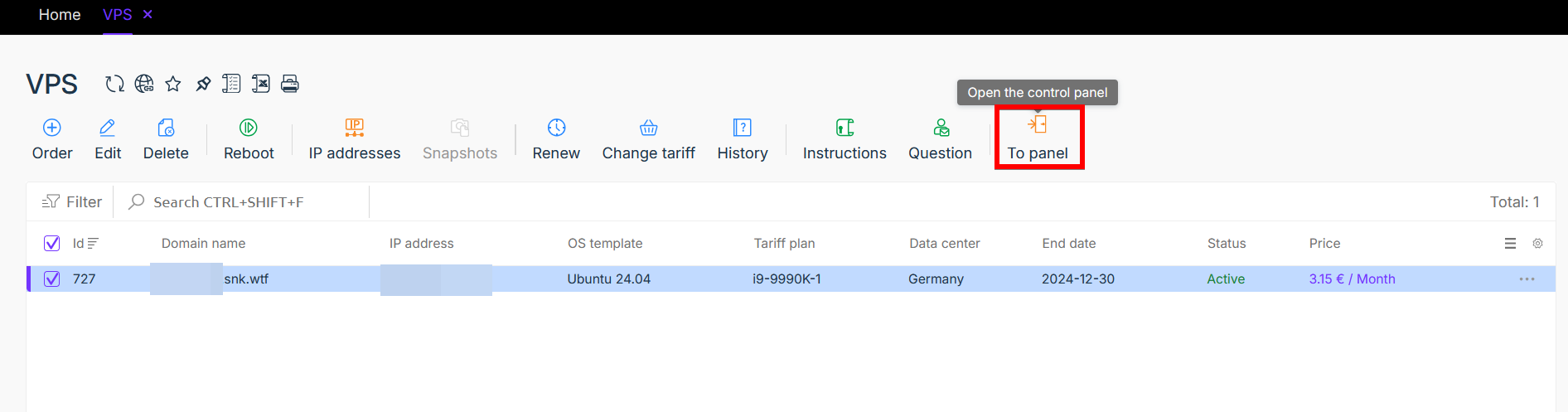Toggle the select-all checkbox in table header
The image size is (1568, 412).
click(51, 243)
